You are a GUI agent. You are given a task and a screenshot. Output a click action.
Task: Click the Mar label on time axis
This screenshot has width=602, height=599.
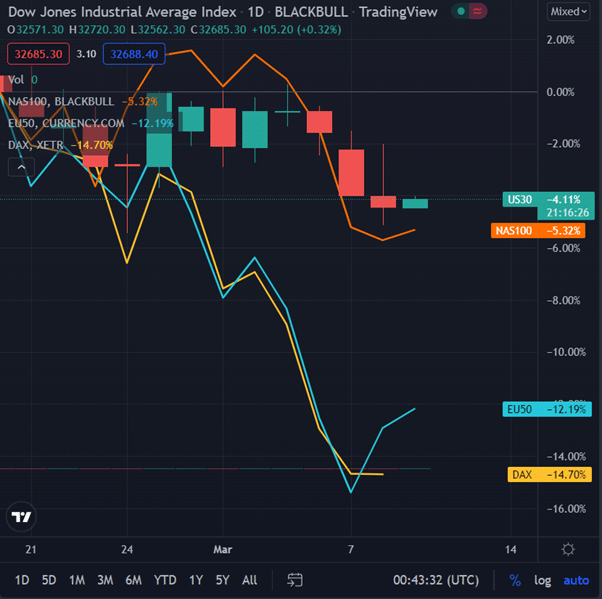tap(223, 549)
